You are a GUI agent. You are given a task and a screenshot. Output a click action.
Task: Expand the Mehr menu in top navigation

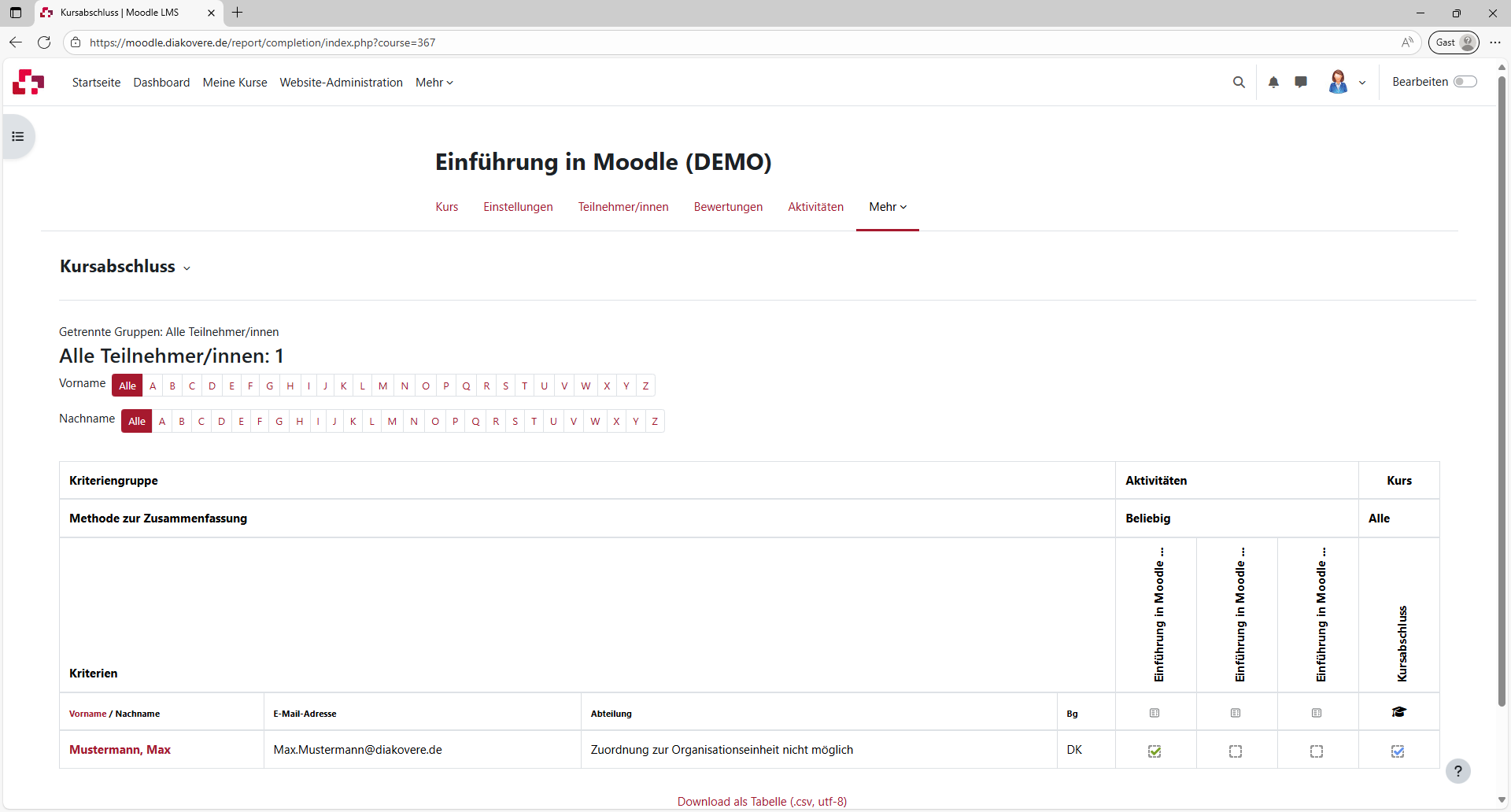click(434, 83)
